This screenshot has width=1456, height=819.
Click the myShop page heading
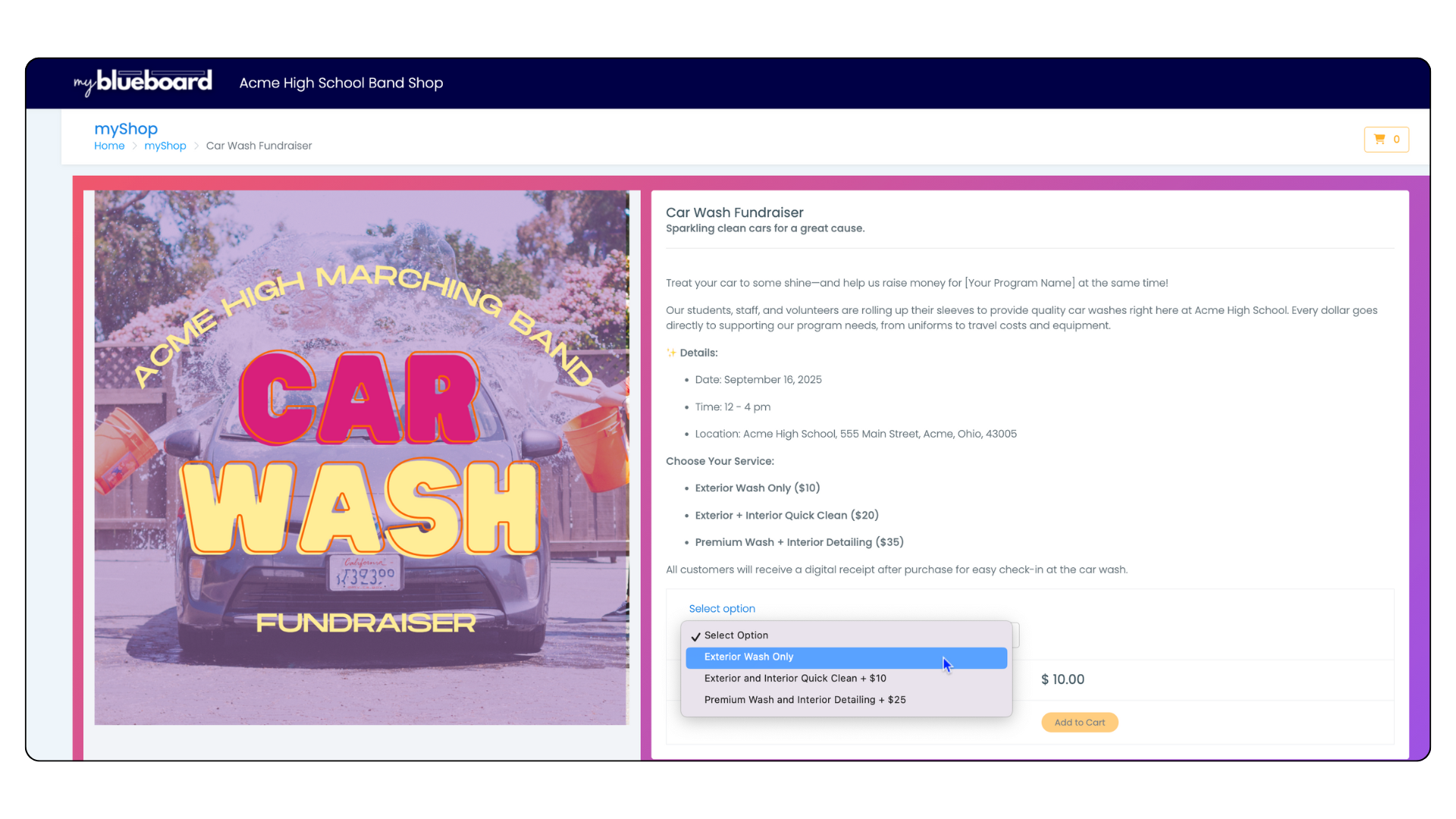click(x=126, y=128)
